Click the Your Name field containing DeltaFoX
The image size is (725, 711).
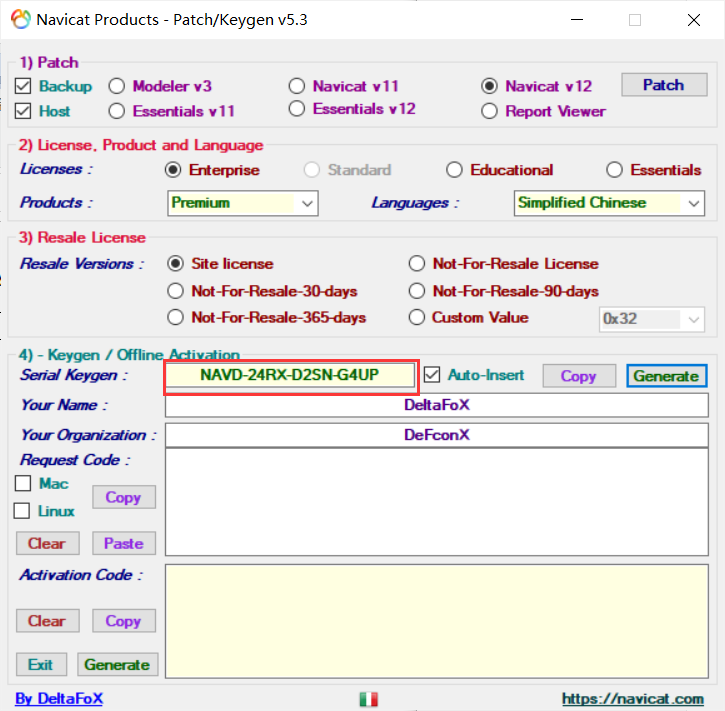436,405
